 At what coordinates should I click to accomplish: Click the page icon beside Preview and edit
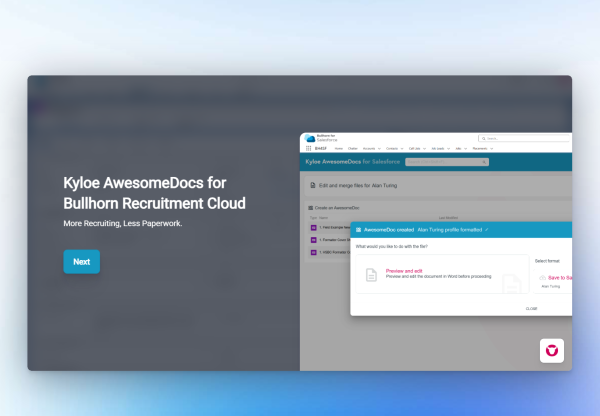click(x=371, y=275)
